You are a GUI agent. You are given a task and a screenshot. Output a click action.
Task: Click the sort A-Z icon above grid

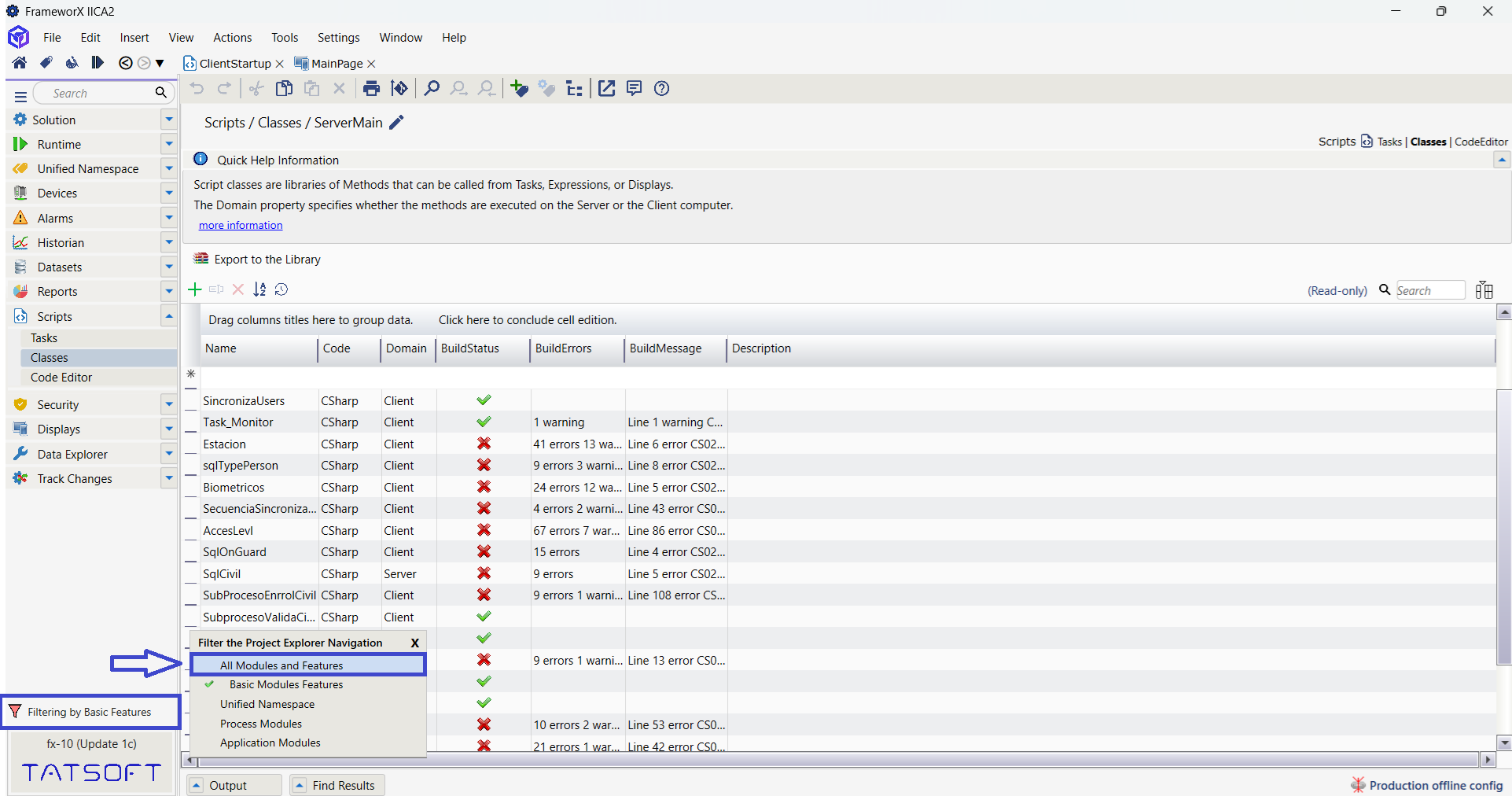click(x=259, y=289)
